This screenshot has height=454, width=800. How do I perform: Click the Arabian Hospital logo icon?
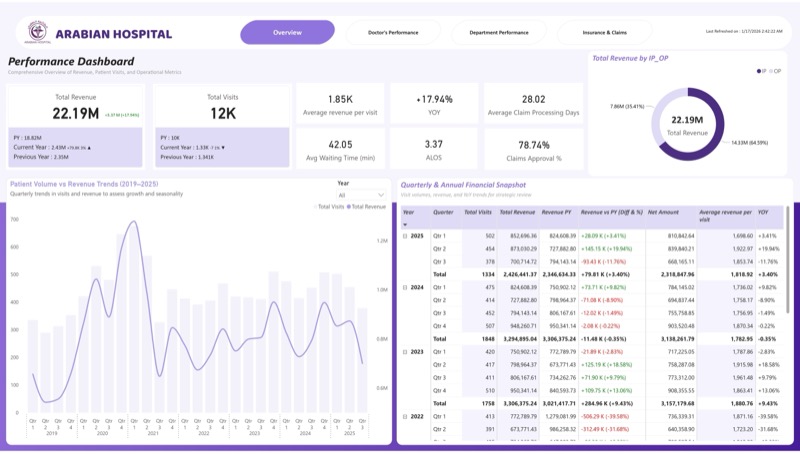point(38,32)
